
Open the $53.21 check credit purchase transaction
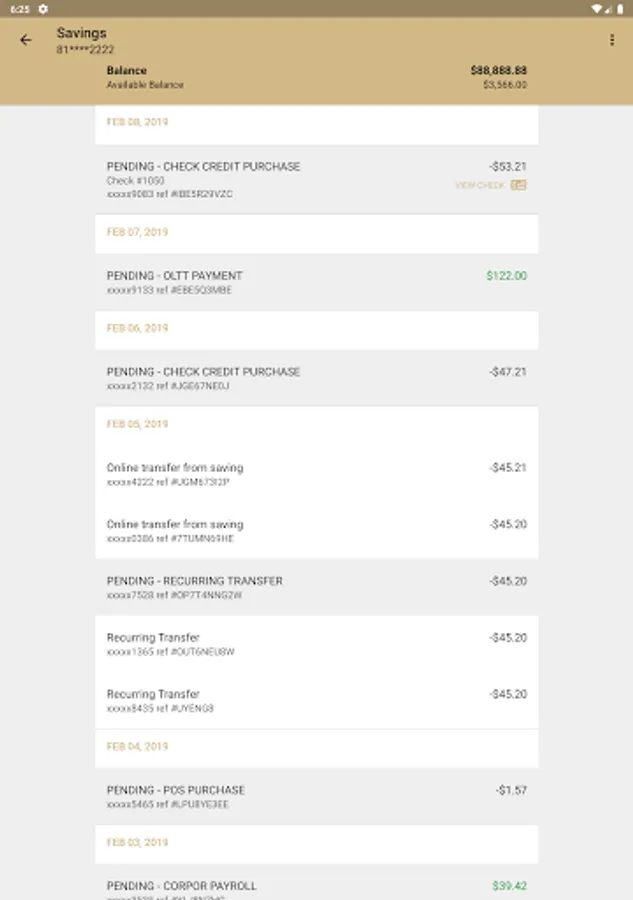[316, 179]
